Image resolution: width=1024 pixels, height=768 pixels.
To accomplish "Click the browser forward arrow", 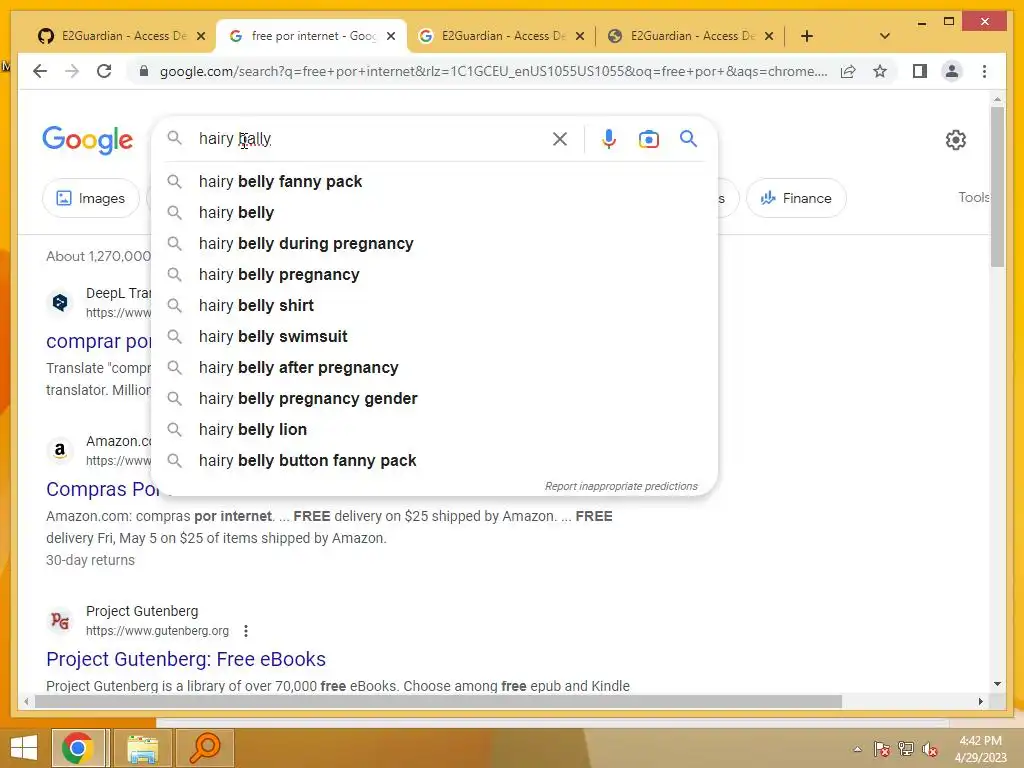I will 72,71.
